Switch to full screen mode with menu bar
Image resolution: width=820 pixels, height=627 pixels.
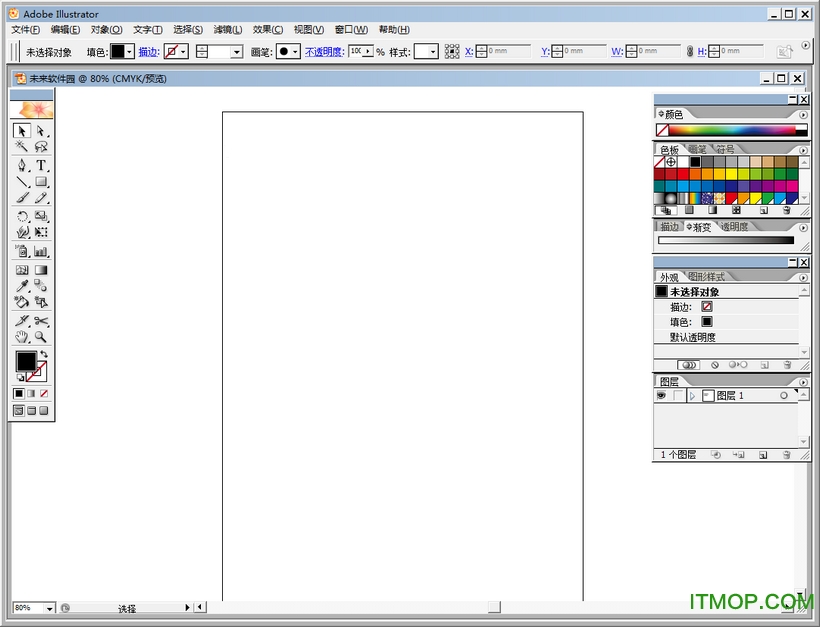point(31,411)
